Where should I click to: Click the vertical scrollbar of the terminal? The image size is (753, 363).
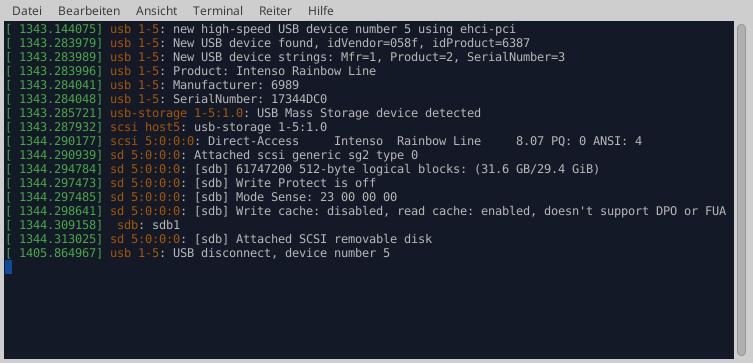pyautogui.click(x=741, y=189)
